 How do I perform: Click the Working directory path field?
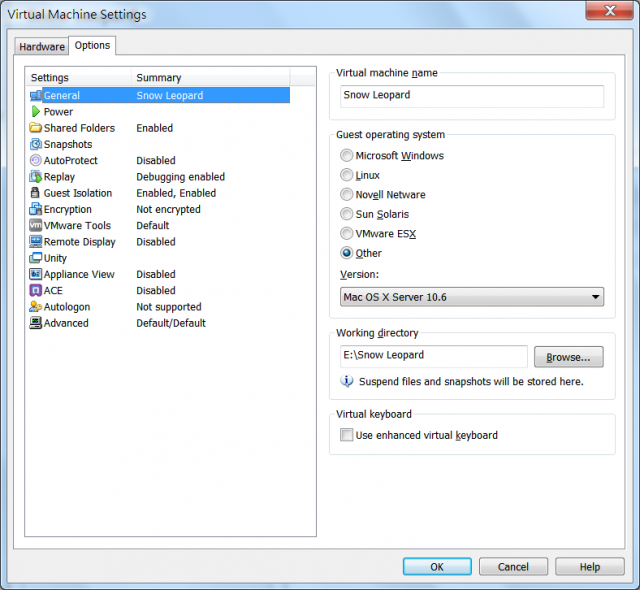click(433, 356)
